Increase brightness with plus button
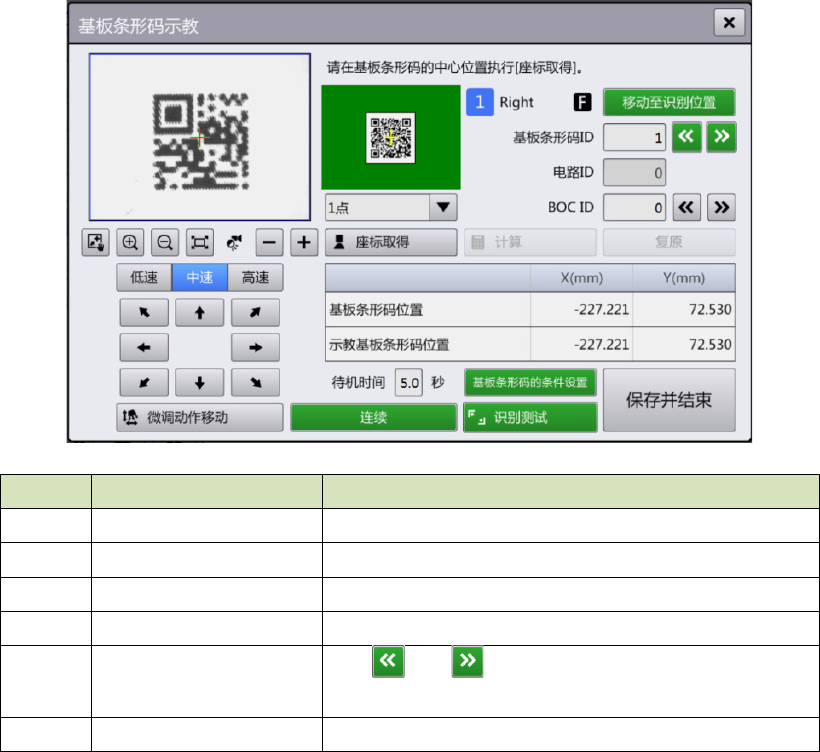This screenshot has height=752, width=820. click(x=304, y=242)
